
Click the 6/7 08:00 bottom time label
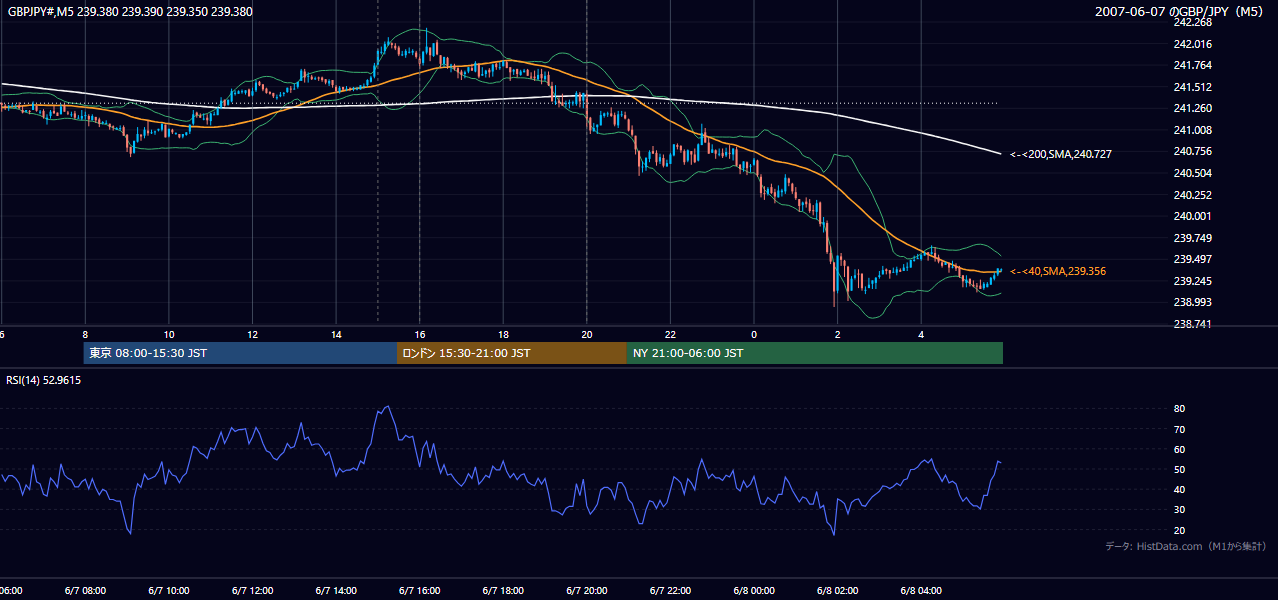[x=84, y=591]
